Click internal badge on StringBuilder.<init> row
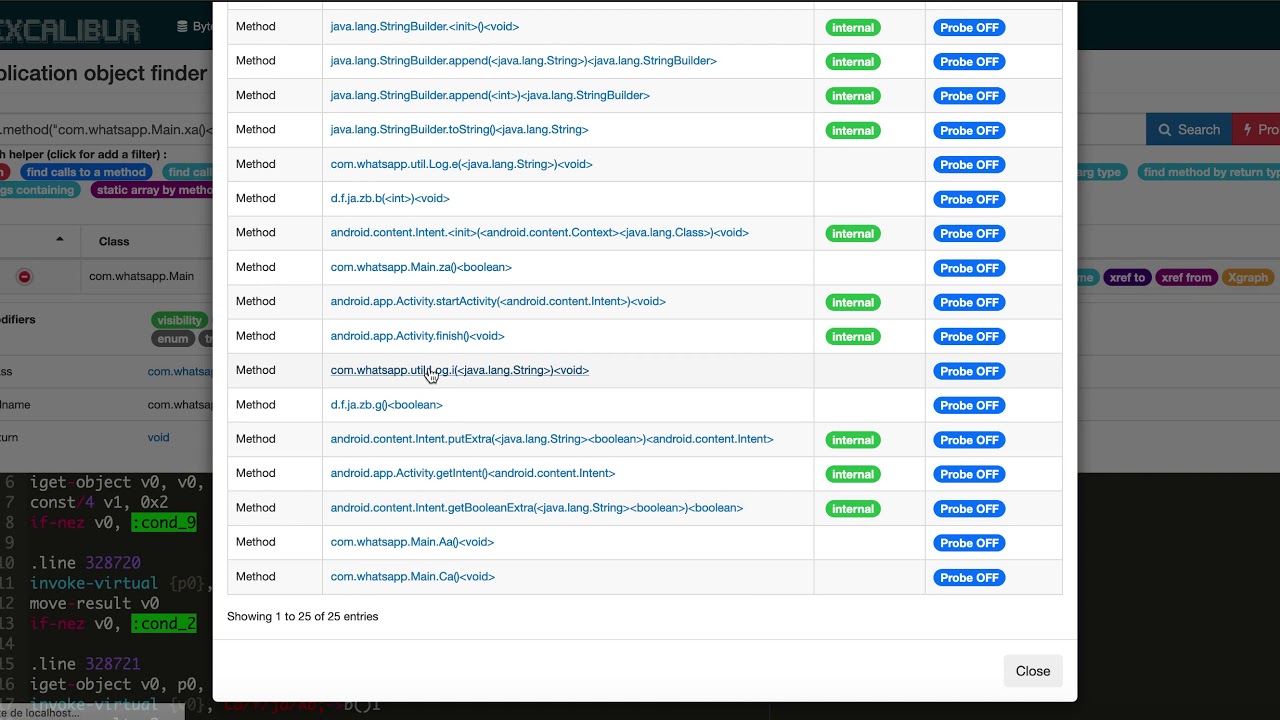The image size is (1280, 720). coord(853,28)
